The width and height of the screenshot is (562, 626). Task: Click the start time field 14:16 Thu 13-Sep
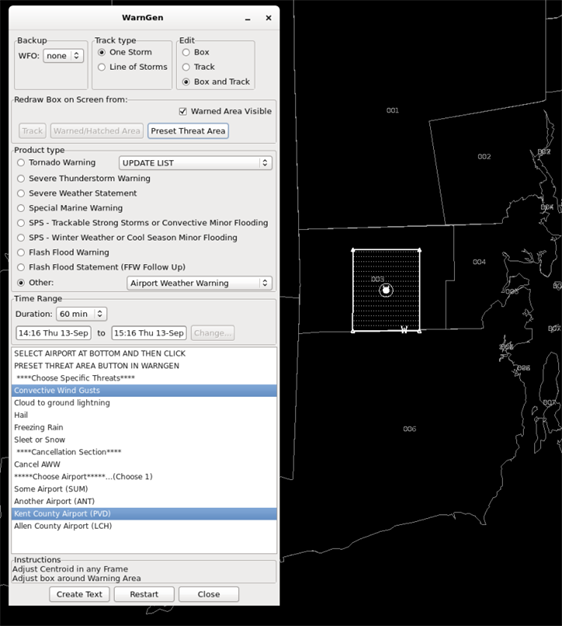[53, 333]
